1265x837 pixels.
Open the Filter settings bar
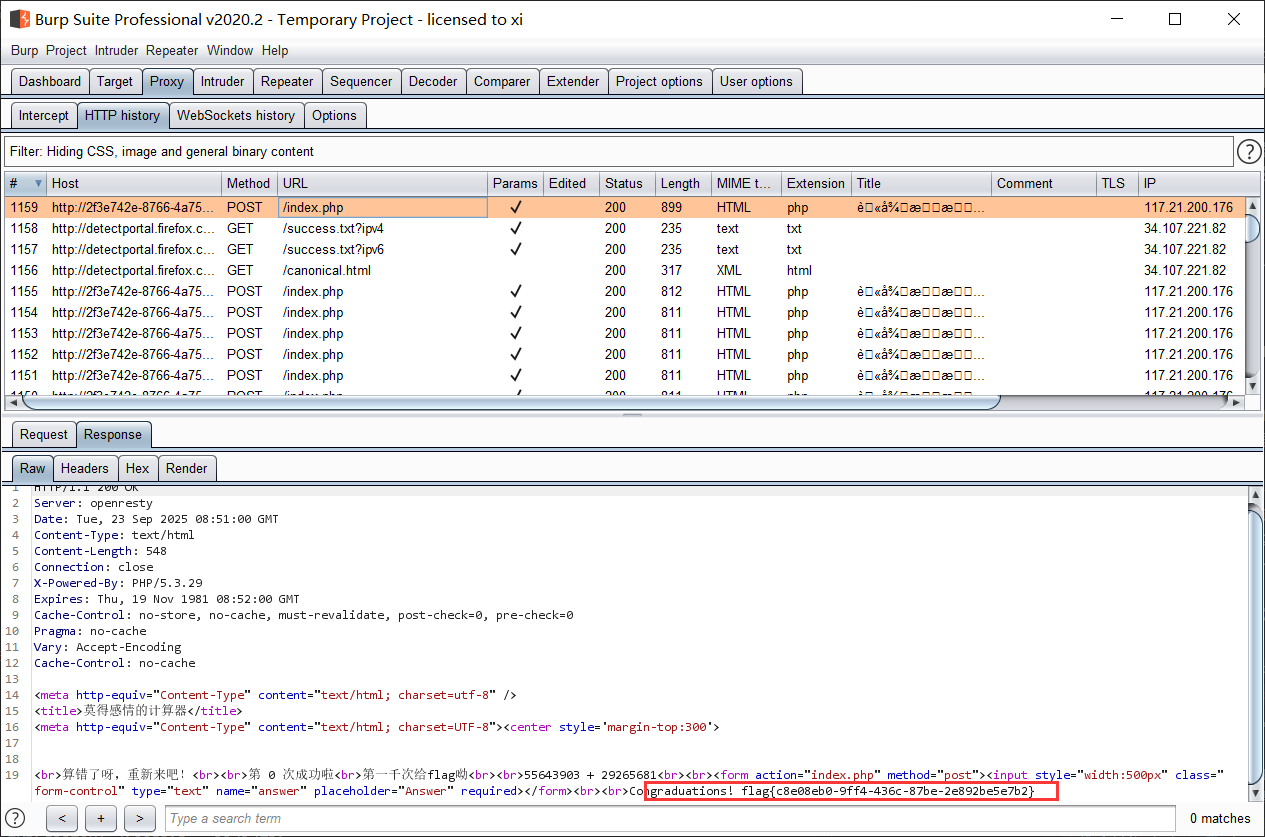coord(618,152)
